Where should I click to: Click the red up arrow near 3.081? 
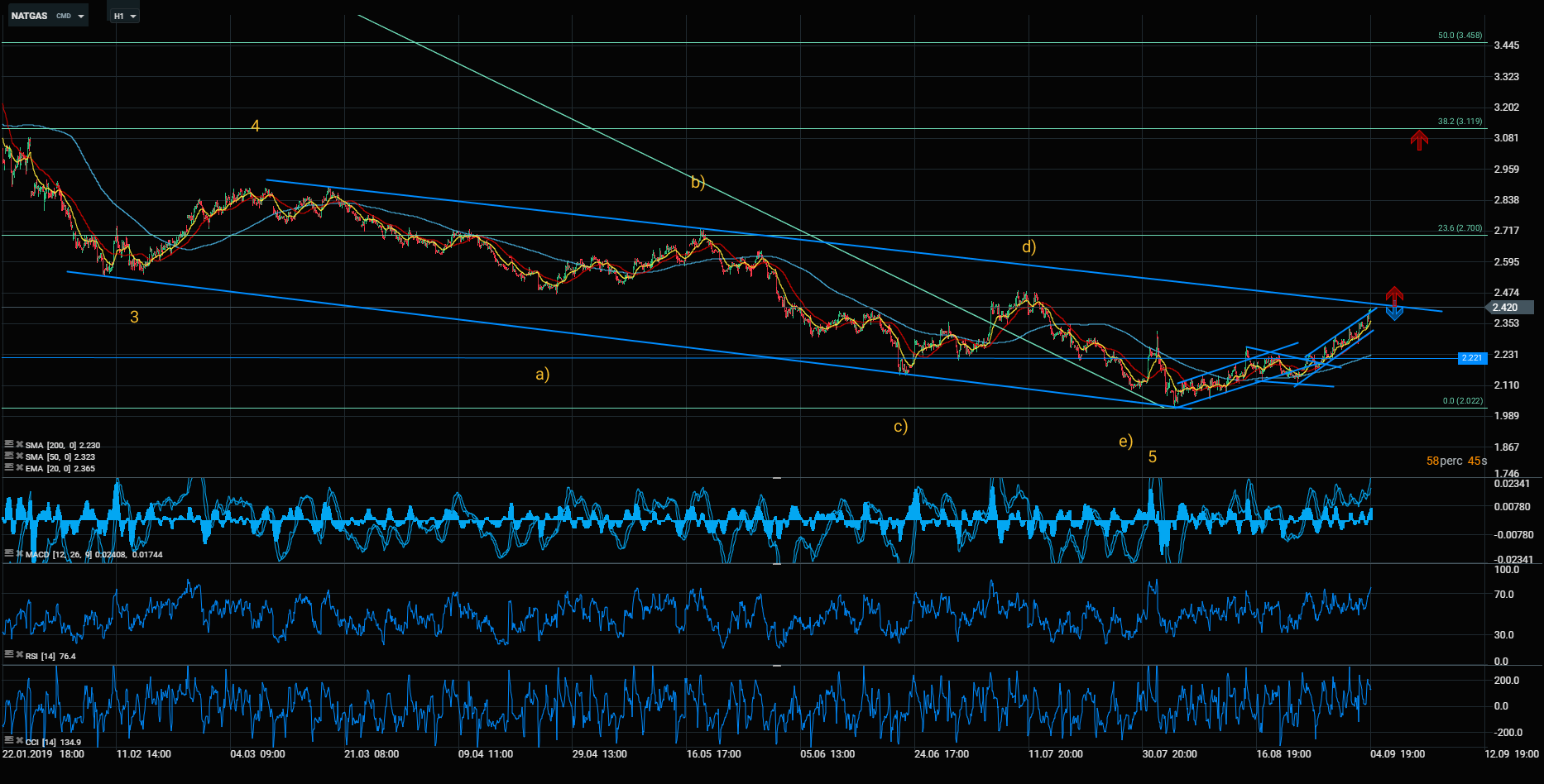click(x=1419, y=140)
